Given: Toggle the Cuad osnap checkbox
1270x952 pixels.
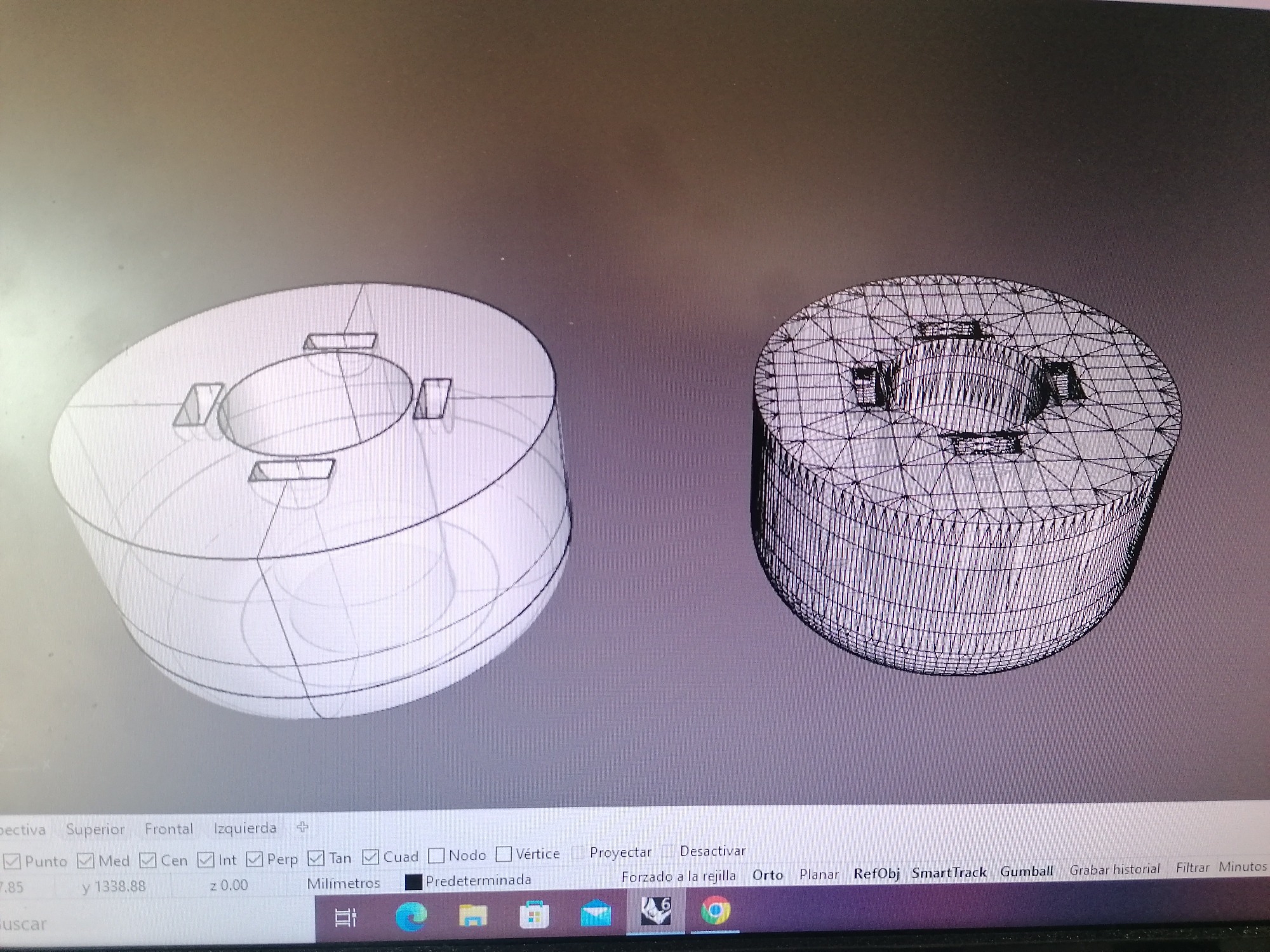Looking at the screenshot, I should pyautogui.click(x=371, y=857).
